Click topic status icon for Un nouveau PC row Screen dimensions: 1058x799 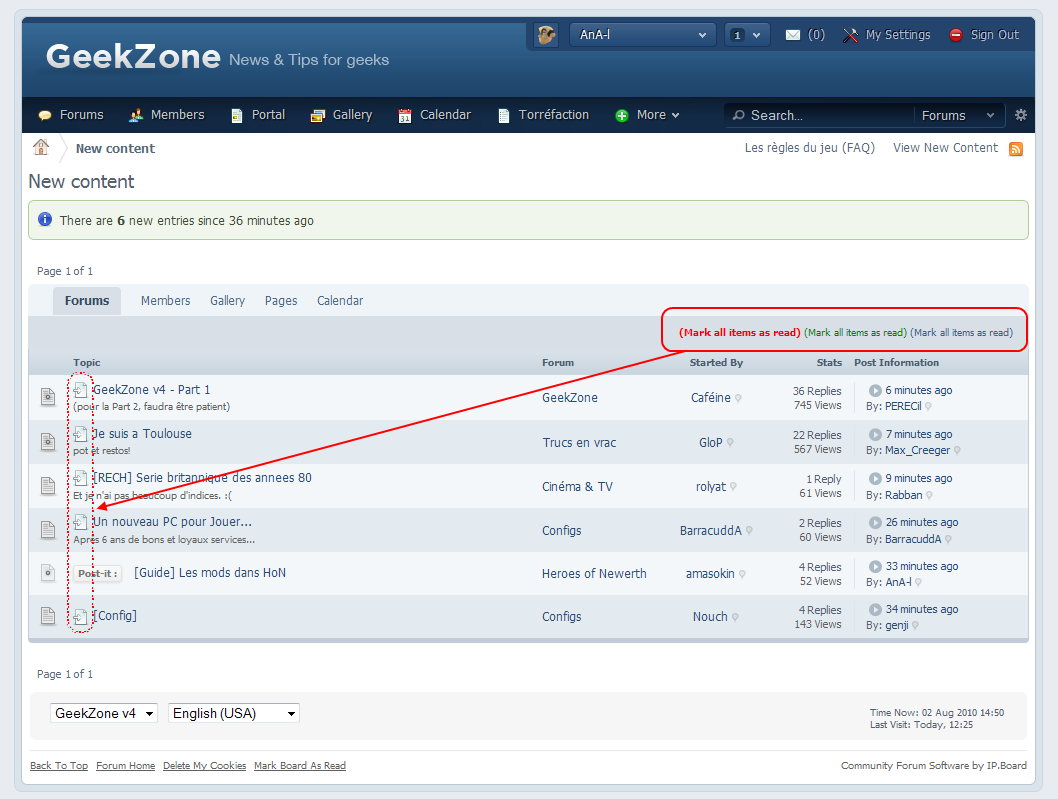point(48,530)
